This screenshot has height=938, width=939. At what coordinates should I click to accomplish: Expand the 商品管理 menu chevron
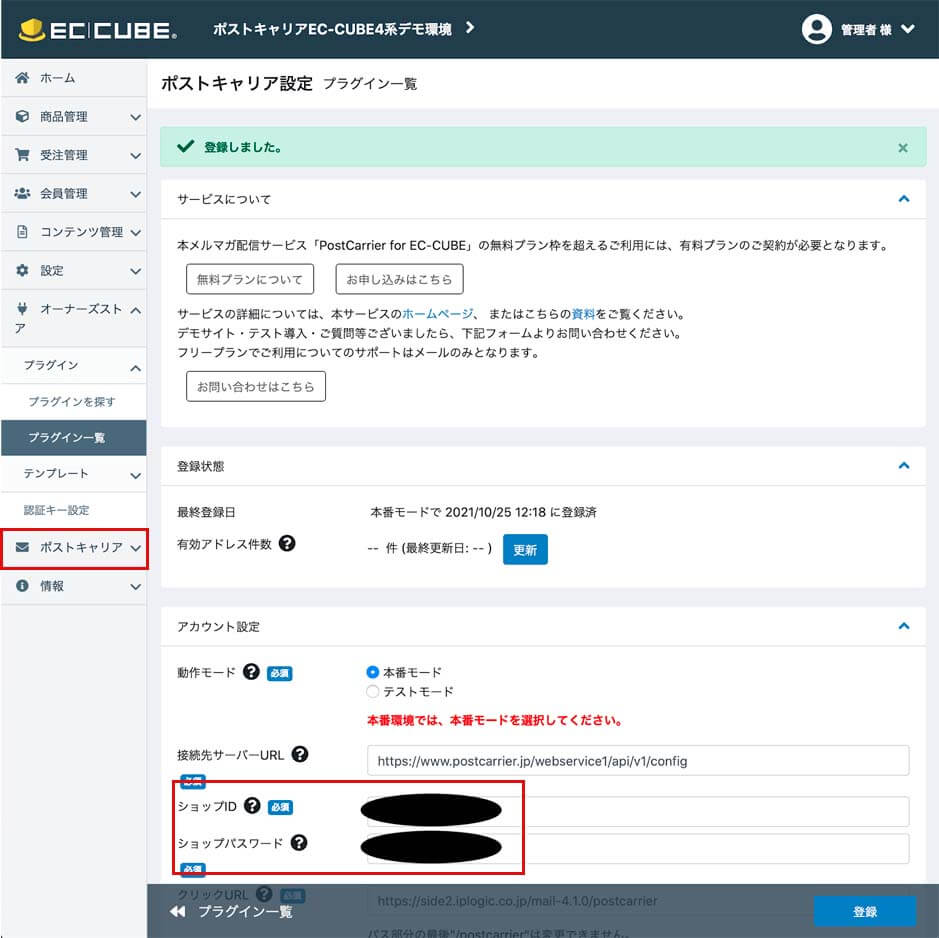pos(136,117)
